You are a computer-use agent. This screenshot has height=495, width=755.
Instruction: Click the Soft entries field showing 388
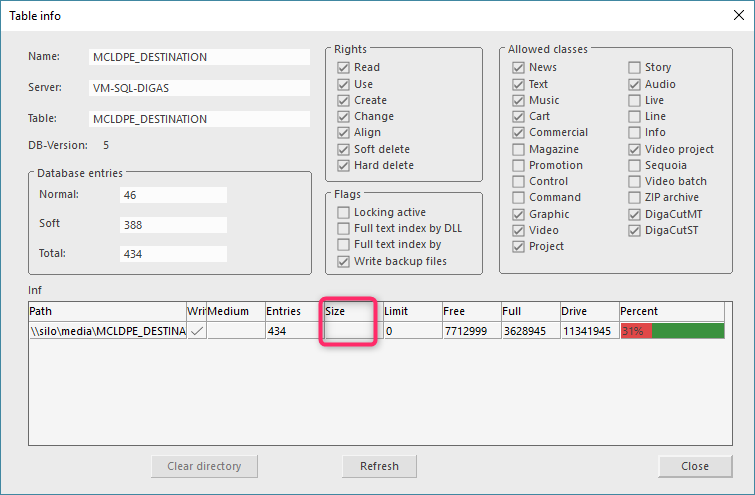coord(173,225)
